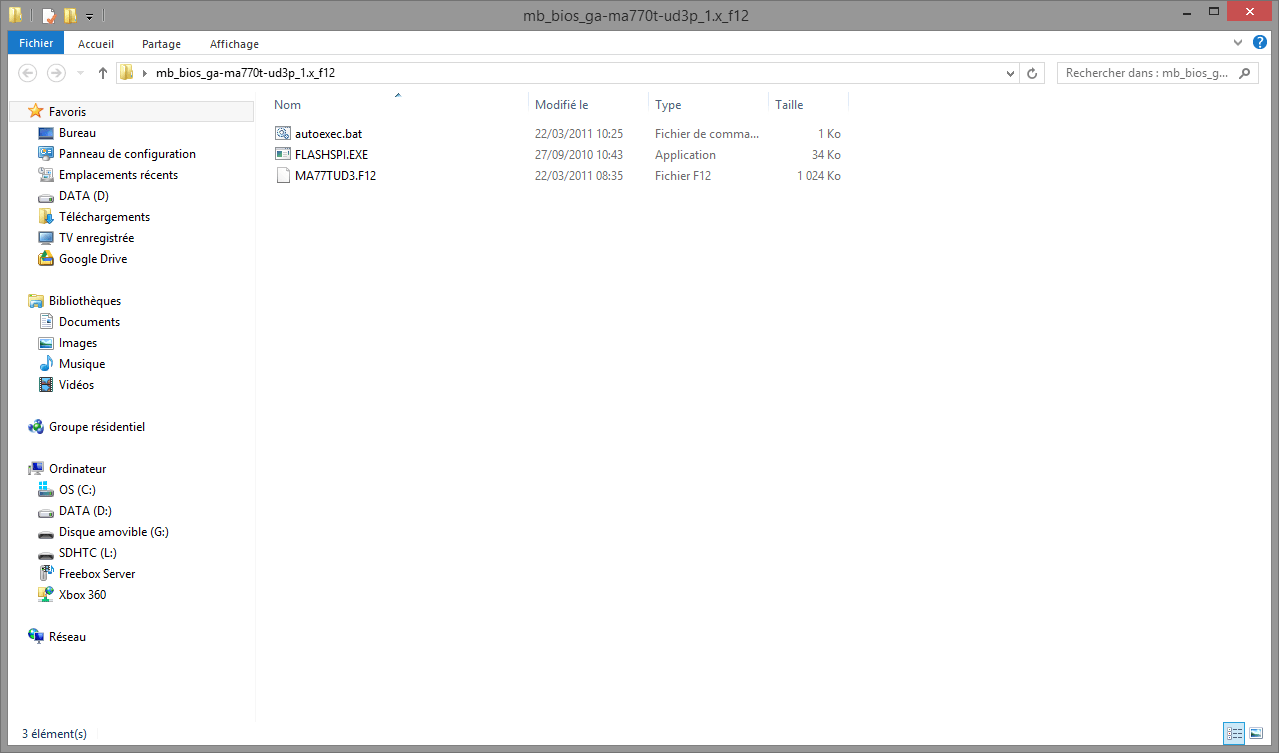Select the autoexec.bat file icon

click(282, 133)
